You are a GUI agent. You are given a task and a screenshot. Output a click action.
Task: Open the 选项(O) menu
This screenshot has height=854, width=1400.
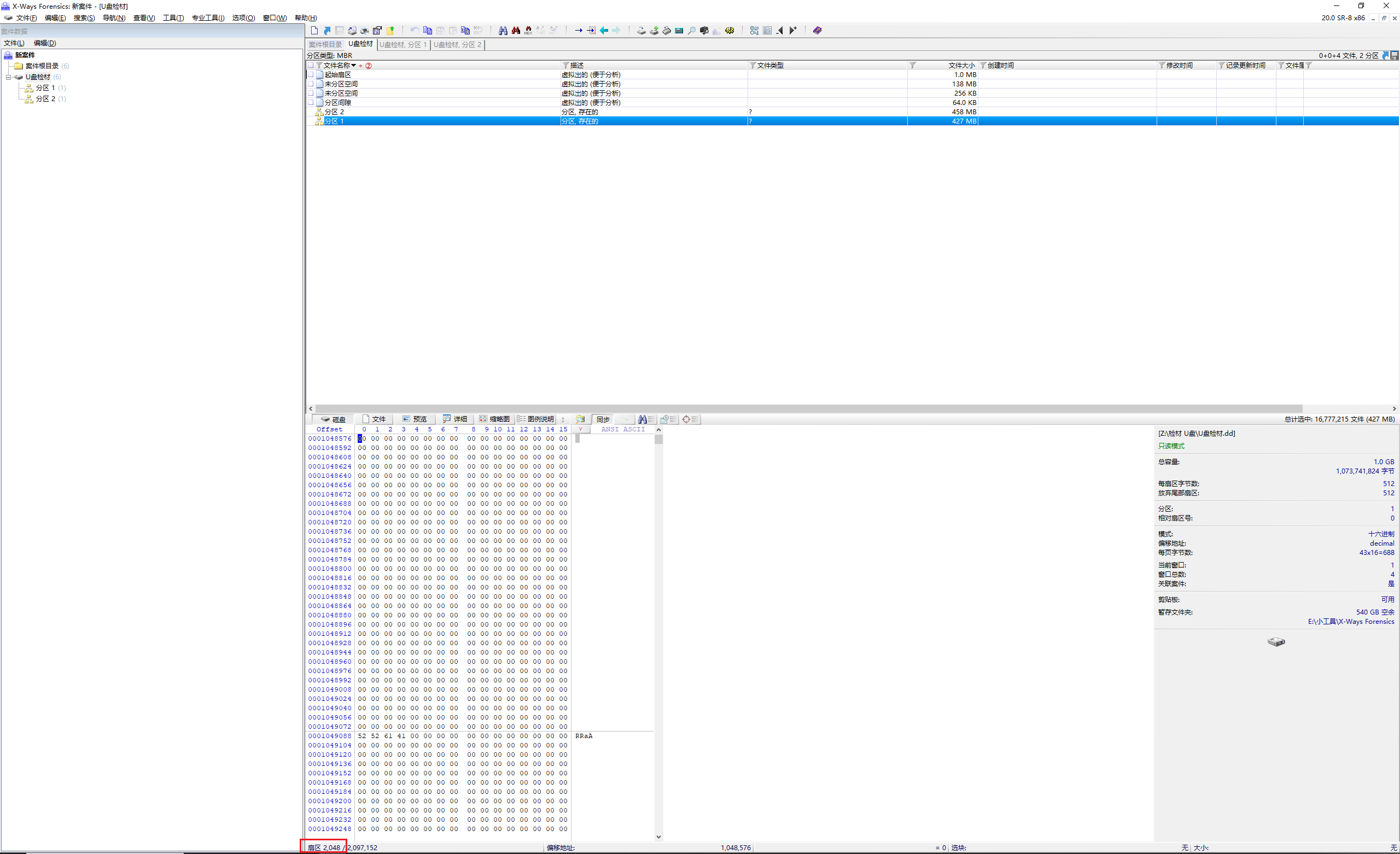(x=244, y=18)
